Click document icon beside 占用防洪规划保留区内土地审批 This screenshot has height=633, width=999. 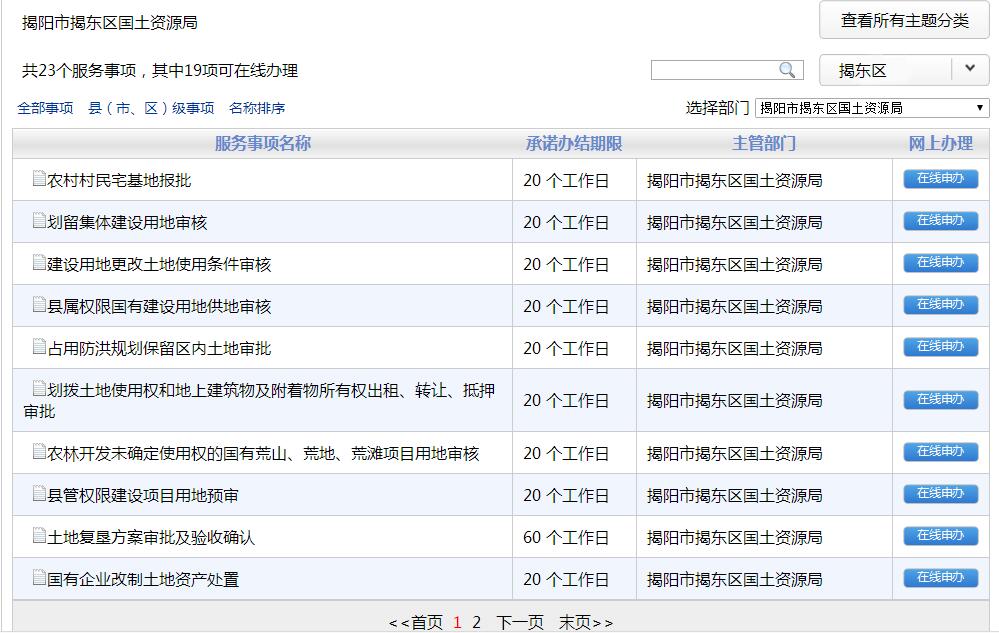click(x=40, y=346)
